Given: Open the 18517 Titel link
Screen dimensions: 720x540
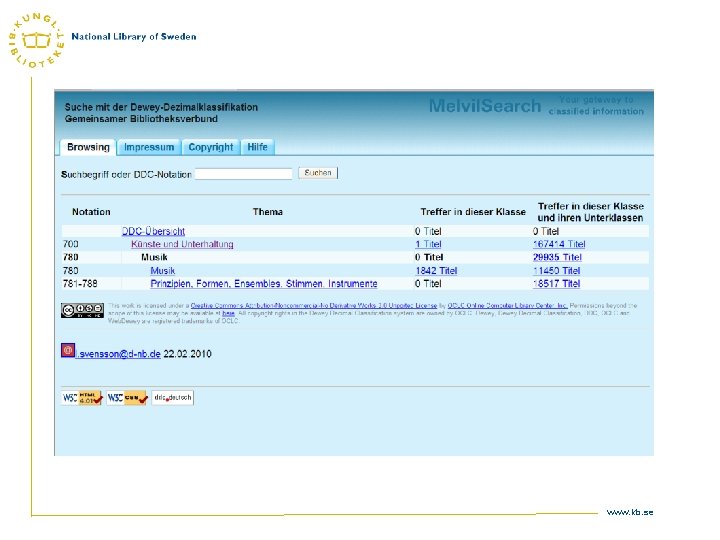Looking at the screenshot, I should click(x=557, y=284).
